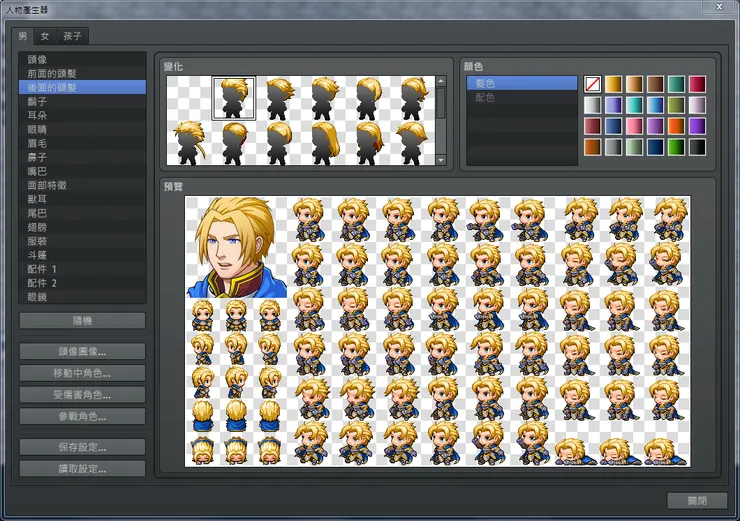Screen dimensions: 740x521
Task: Click the 參戰角色... button
Action: click(82, 417)
